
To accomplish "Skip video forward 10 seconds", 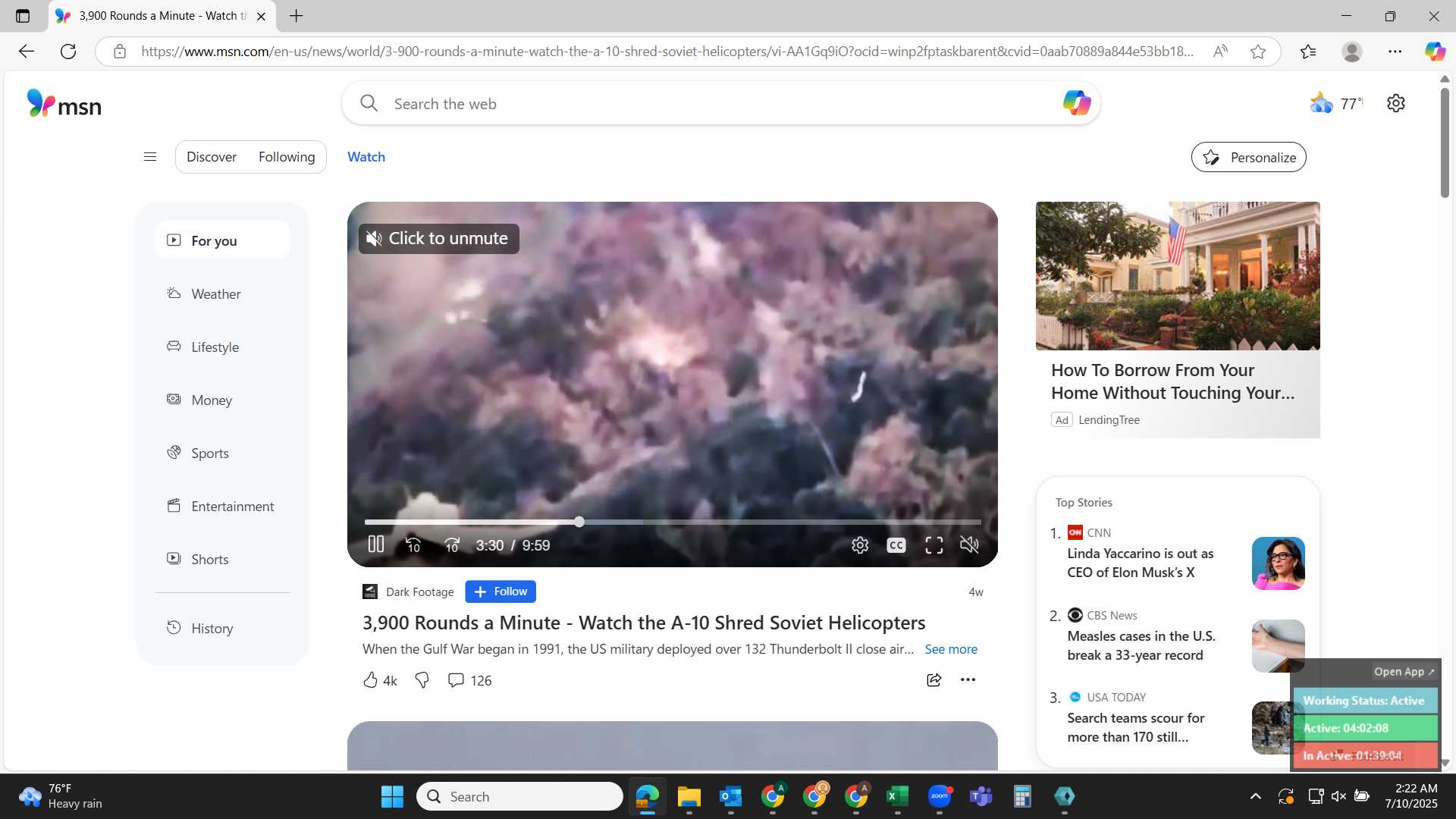I will [452, 544].
